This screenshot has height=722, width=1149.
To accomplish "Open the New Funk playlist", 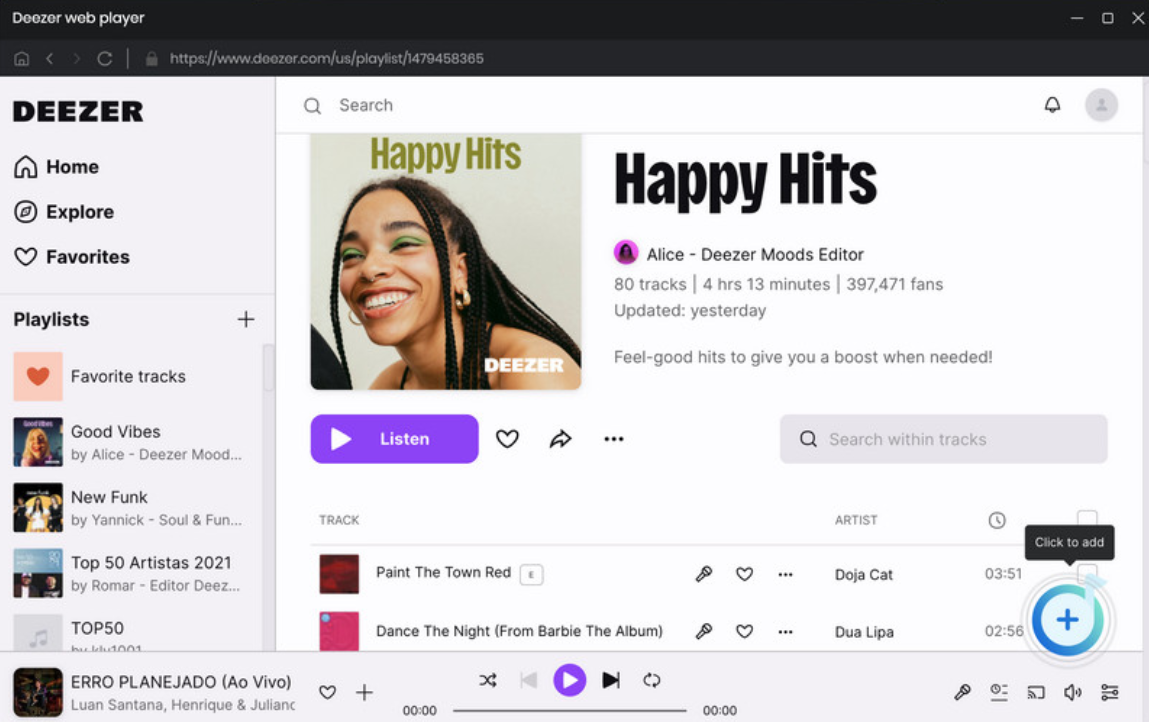I will [x=128, y=507].
